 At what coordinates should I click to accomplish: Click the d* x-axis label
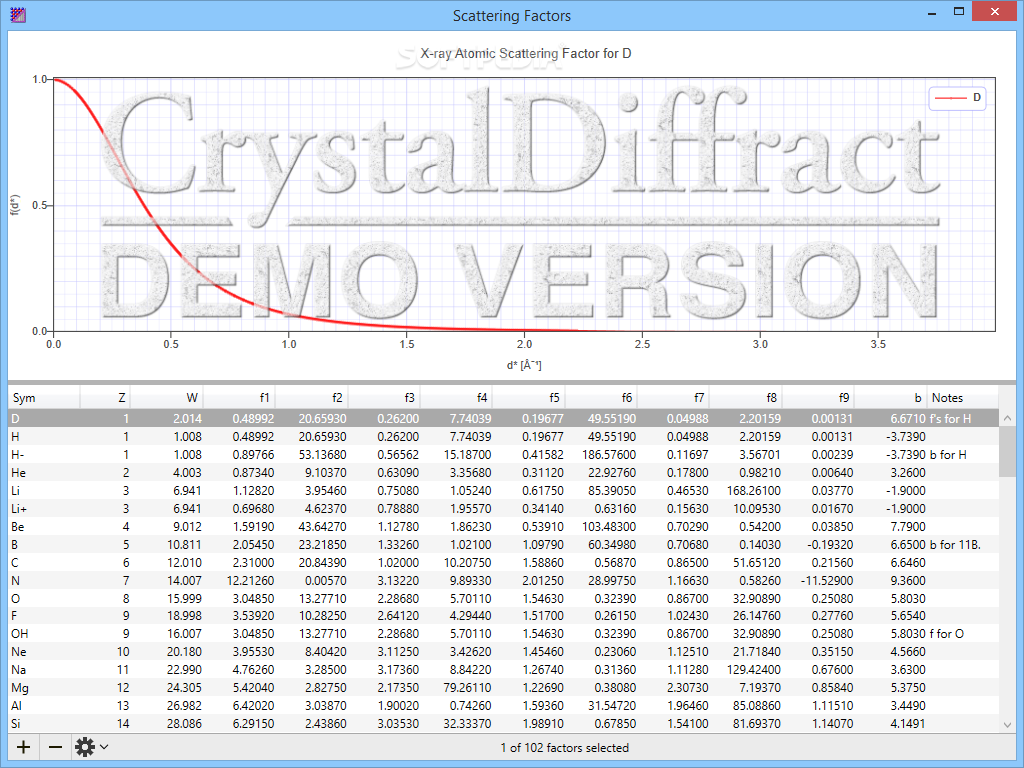524,365
